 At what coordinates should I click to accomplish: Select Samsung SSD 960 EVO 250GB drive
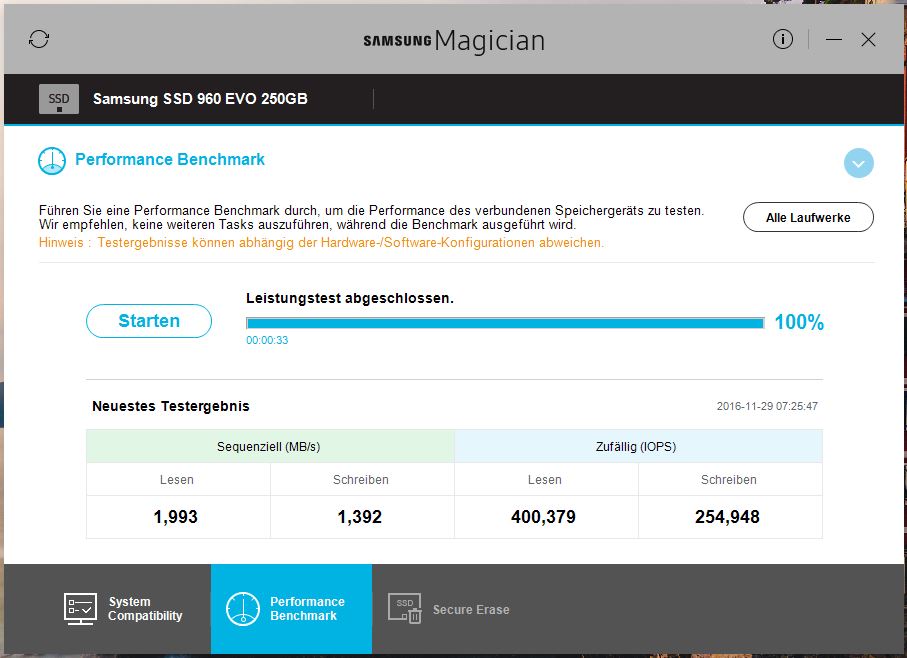[x=200, y=99]
